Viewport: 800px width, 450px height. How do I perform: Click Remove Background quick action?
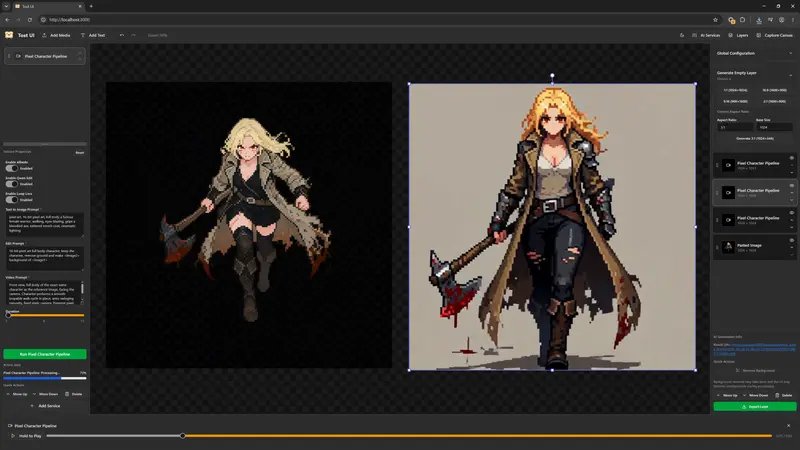(755, 370)
